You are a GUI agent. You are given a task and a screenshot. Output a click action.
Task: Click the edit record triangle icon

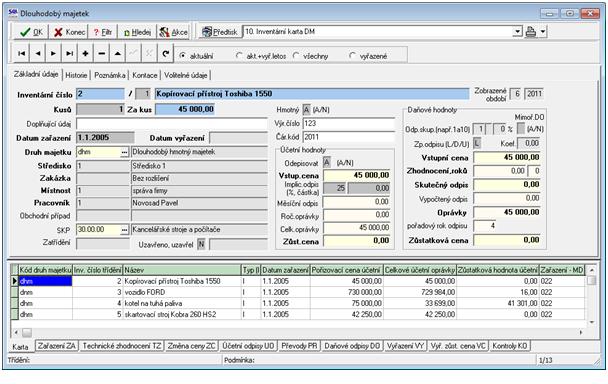tap(117, 54)
